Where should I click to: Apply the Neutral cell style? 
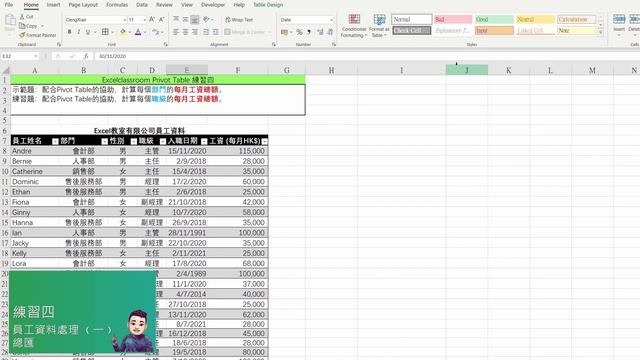(x=535, y=19)
